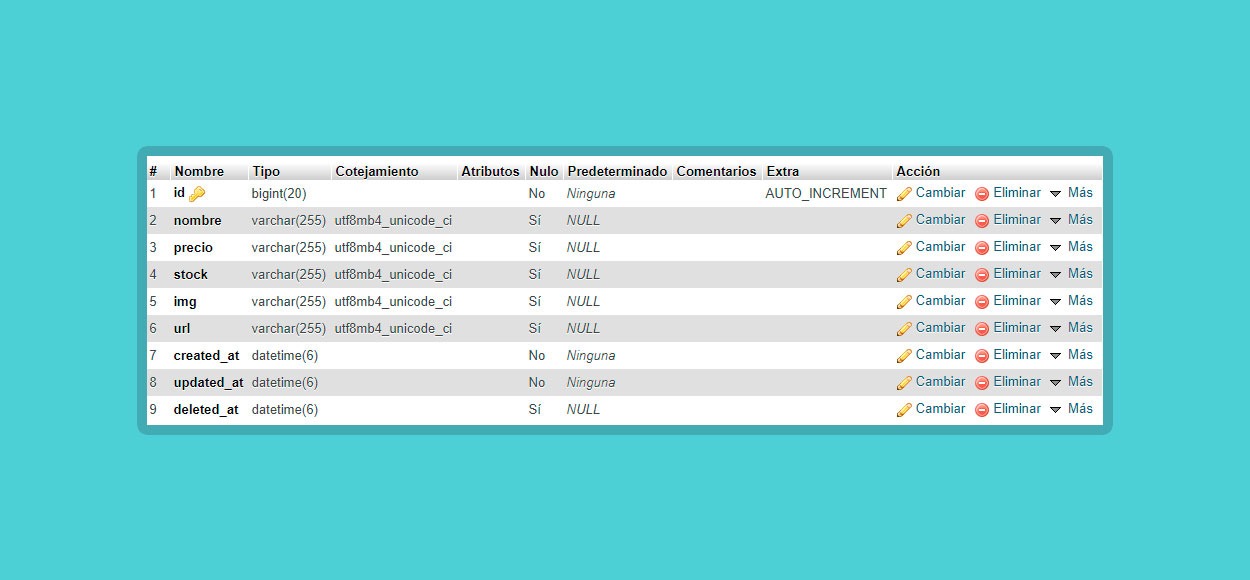Expand the Más dropdown for updated_at row

pos(1071,382)
